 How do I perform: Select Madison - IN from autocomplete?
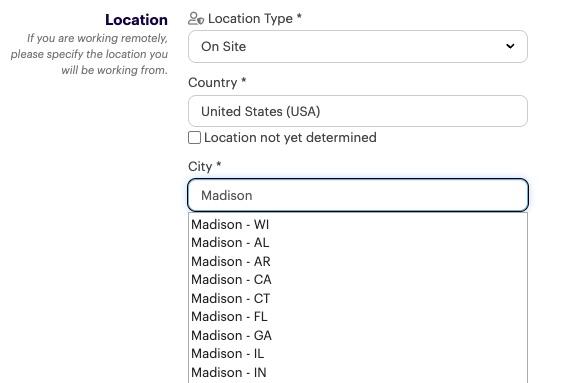[358, 372]
